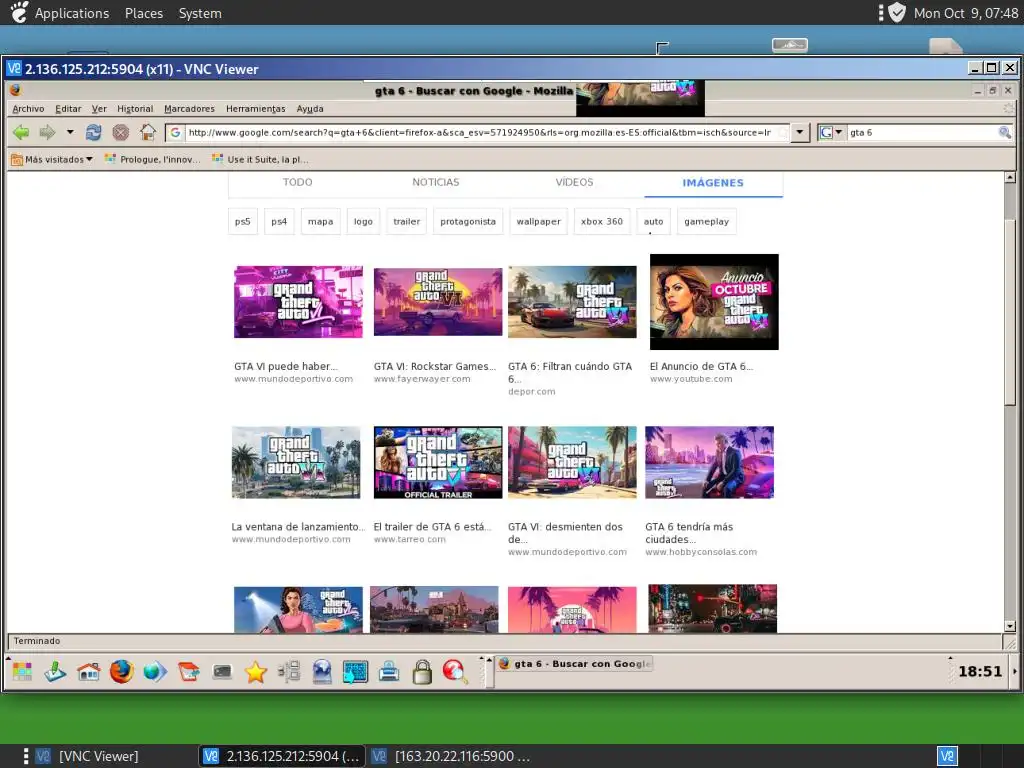Image resolution: width=1024 pixels, height=768 pixels.
Task: Open 'El Anuncio de GTA 6...' YouTube thumbnail
Action: (714, 302)
